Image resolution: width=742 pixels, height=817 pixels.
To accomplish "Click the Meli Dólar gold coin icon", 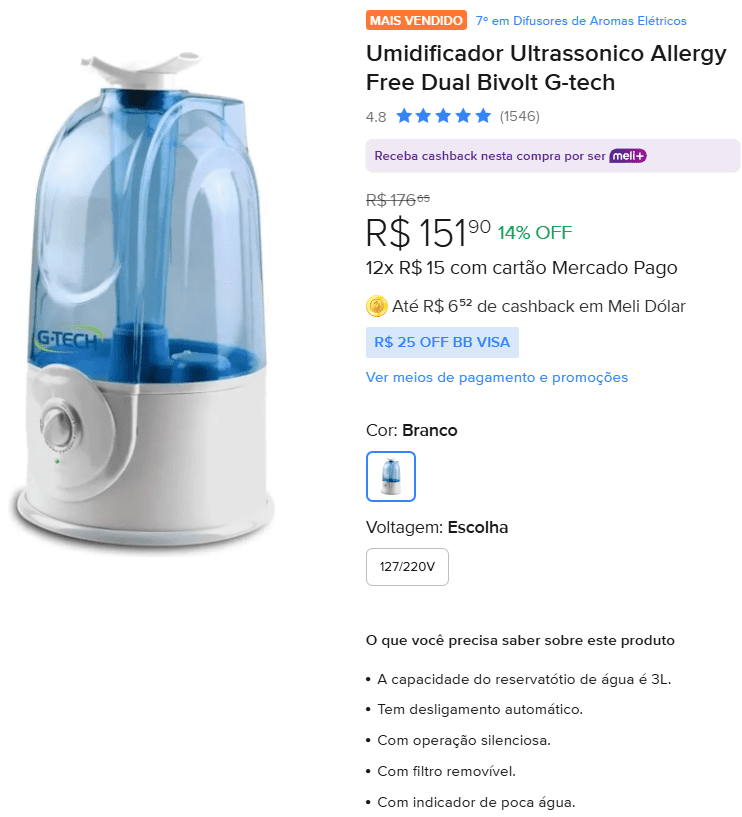I will (376, 306).
